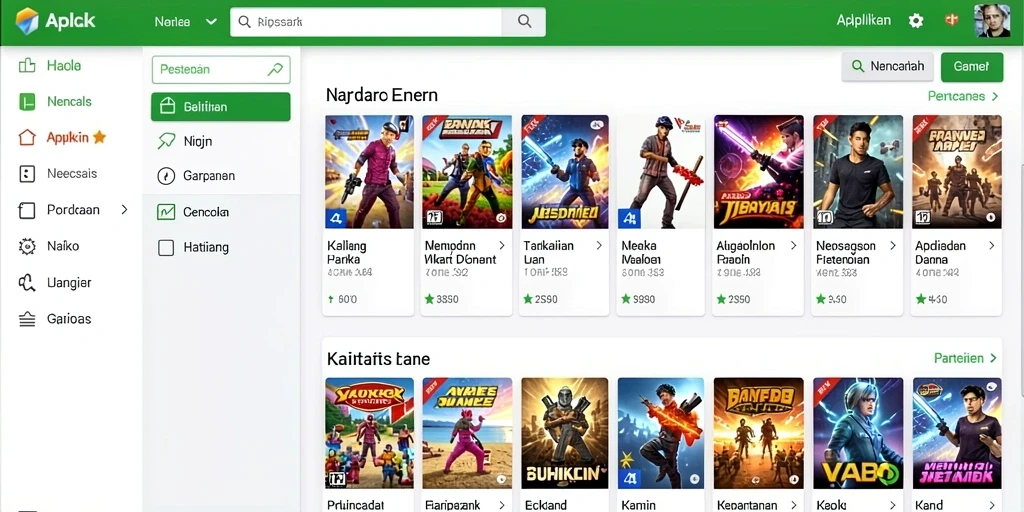Open the Applikan header link

click(863, 21)
